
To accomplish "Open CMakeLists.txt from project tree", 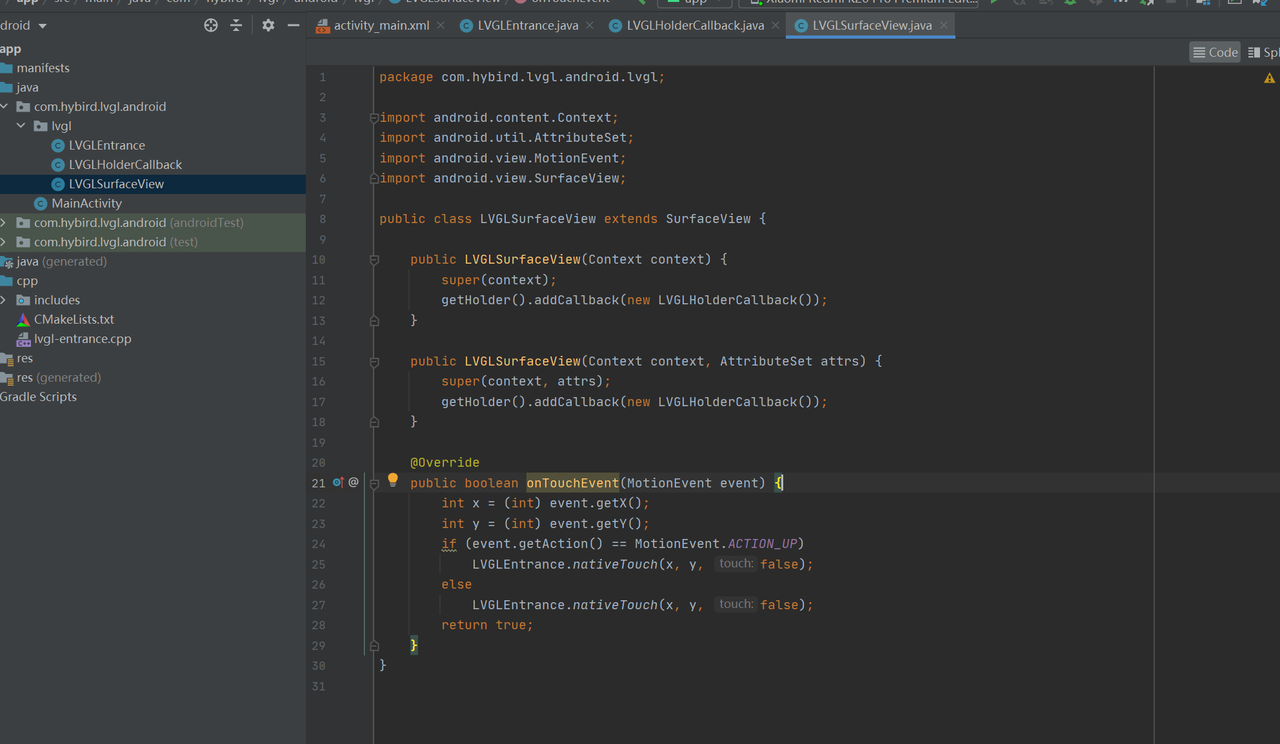I will tap(74, 319).
